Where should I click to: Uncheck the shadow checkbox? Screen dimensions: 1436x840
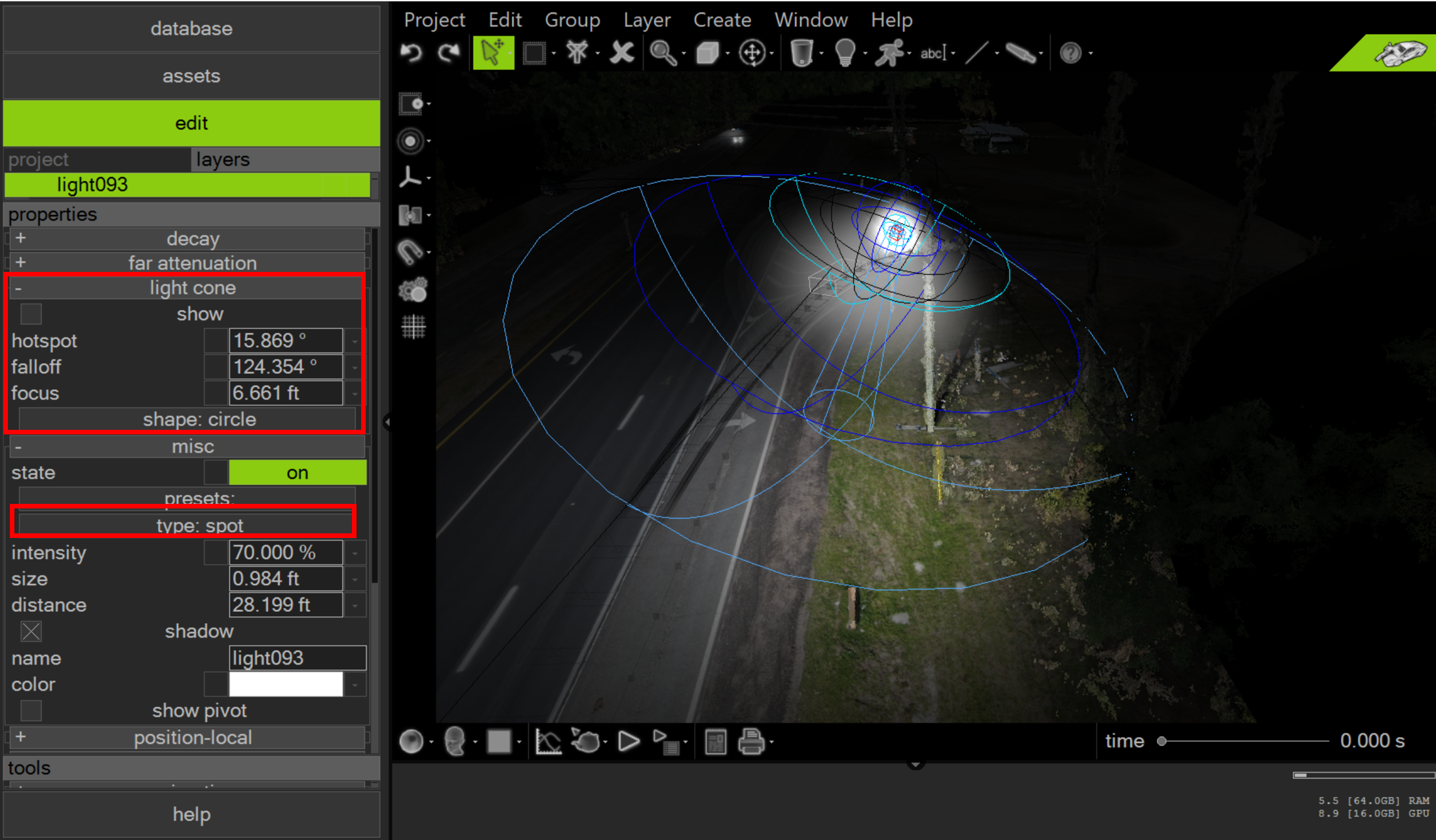coord(31,632)
